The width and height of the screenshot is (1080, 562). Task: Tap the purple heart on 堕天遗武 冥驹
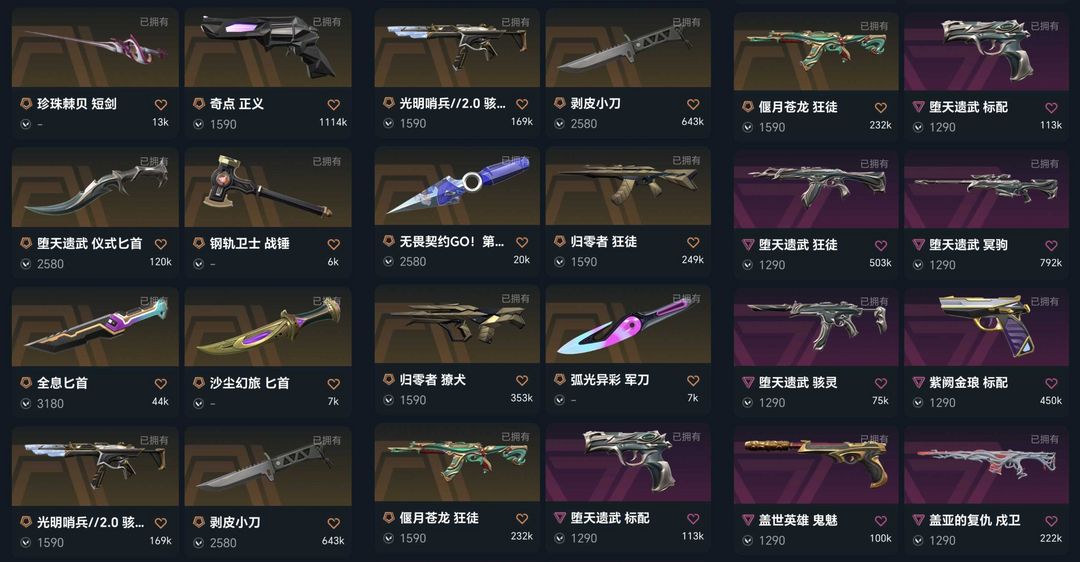click(x=1051, y=245)
